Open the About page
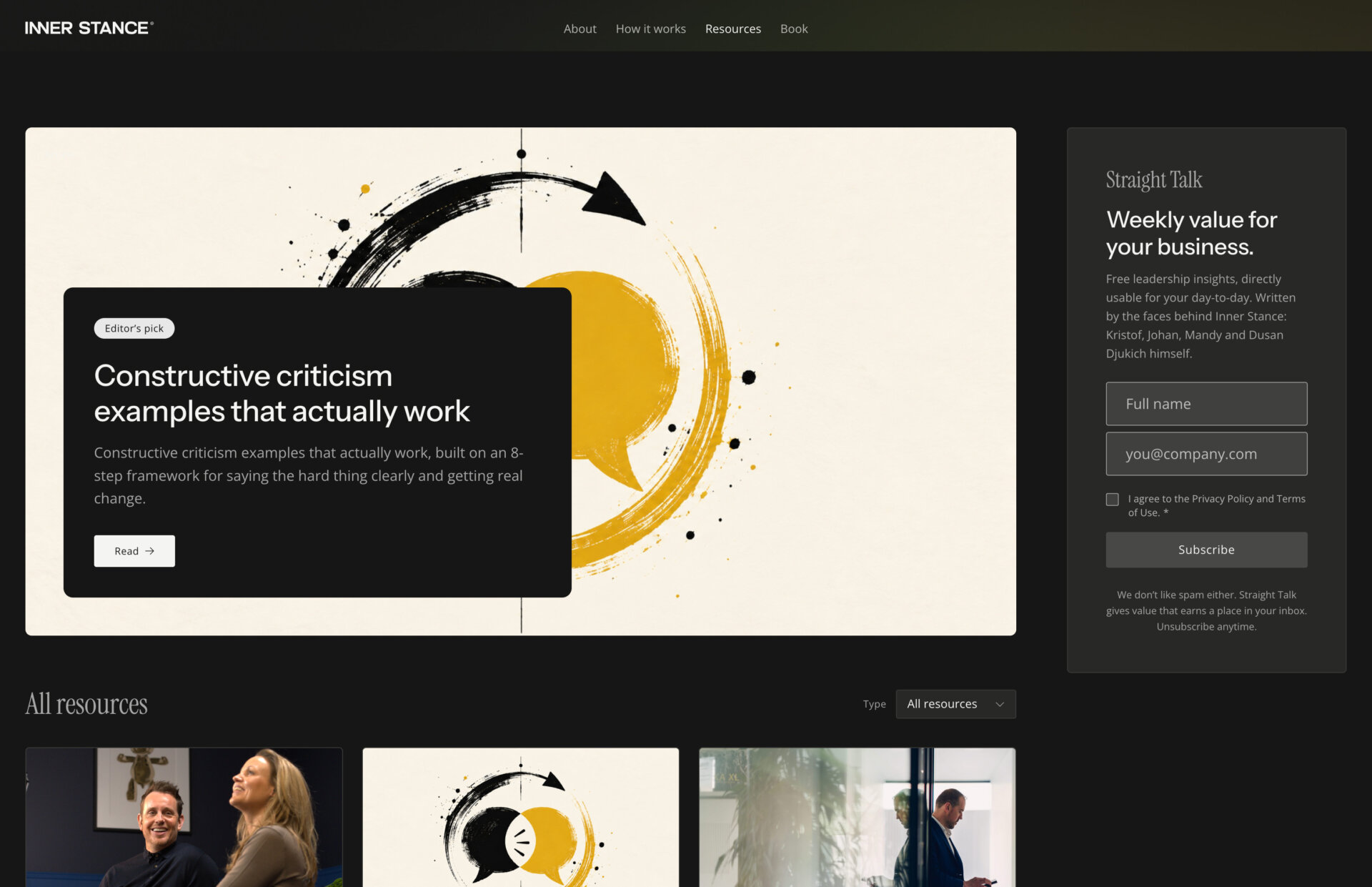 point(580,29)
